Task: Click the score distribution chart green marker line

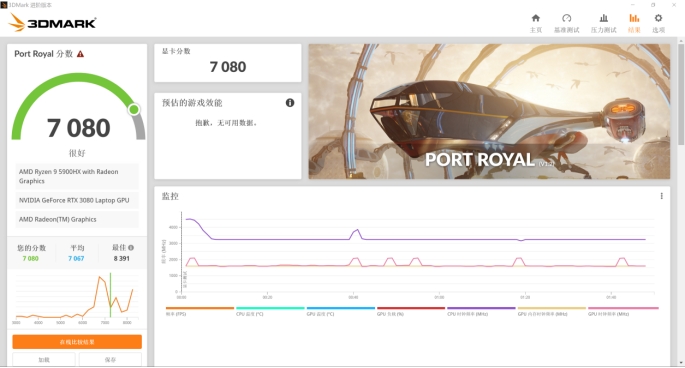Action: (111, 295)
